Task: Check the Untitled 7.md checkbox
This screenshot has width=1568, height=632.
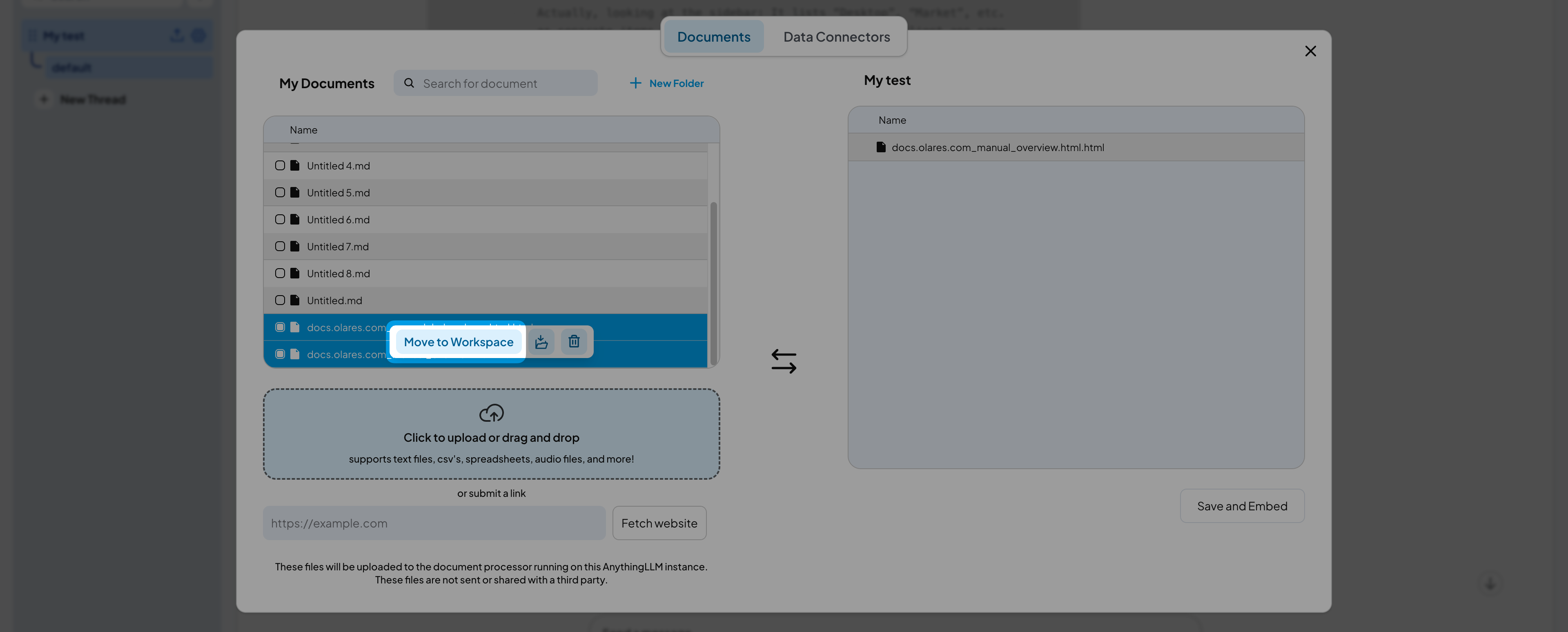Action: tap(280, 246)
